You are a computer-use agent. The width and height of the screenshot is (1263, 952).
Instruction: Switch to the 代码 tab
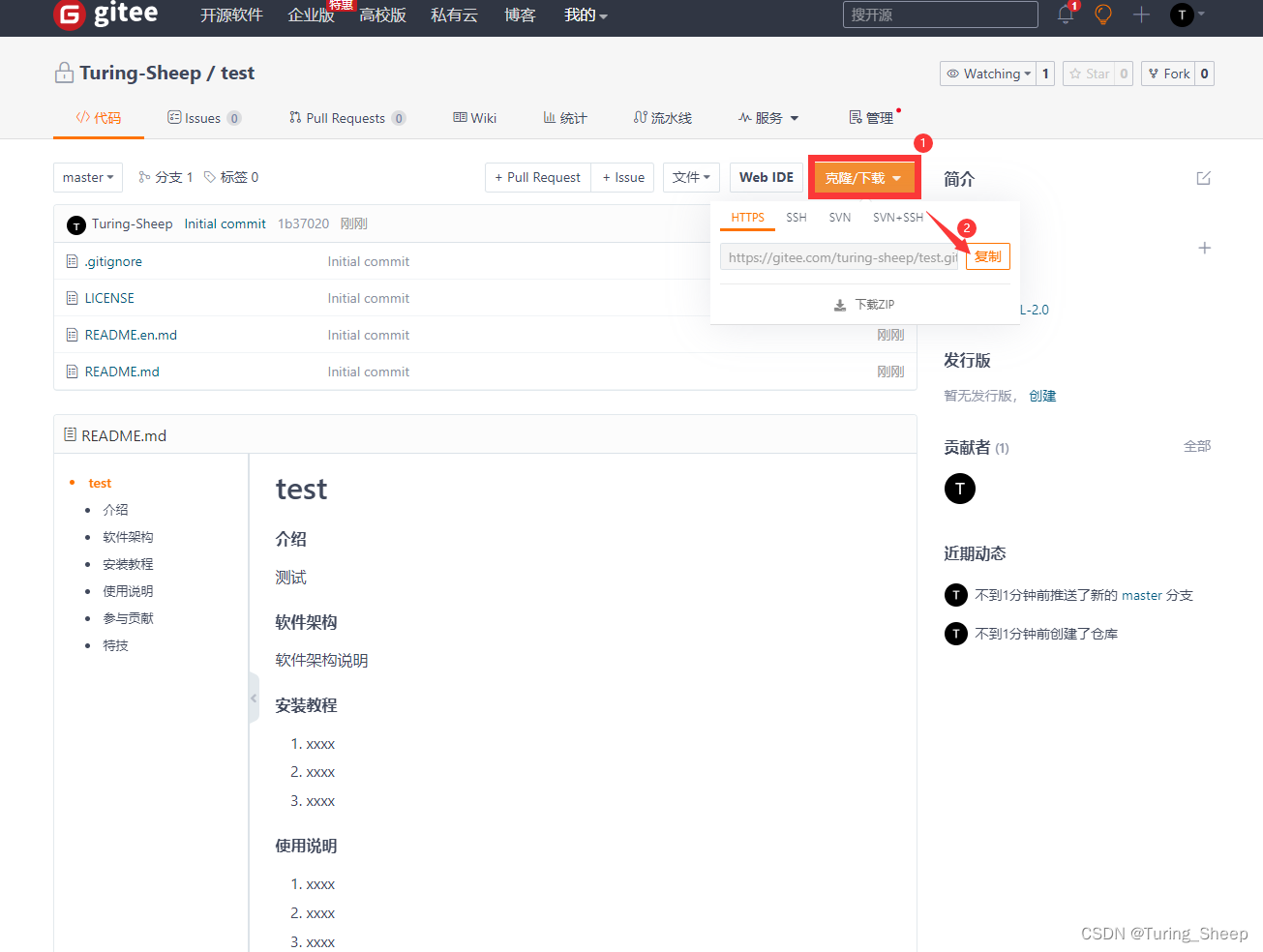click(x=99, y=118)
